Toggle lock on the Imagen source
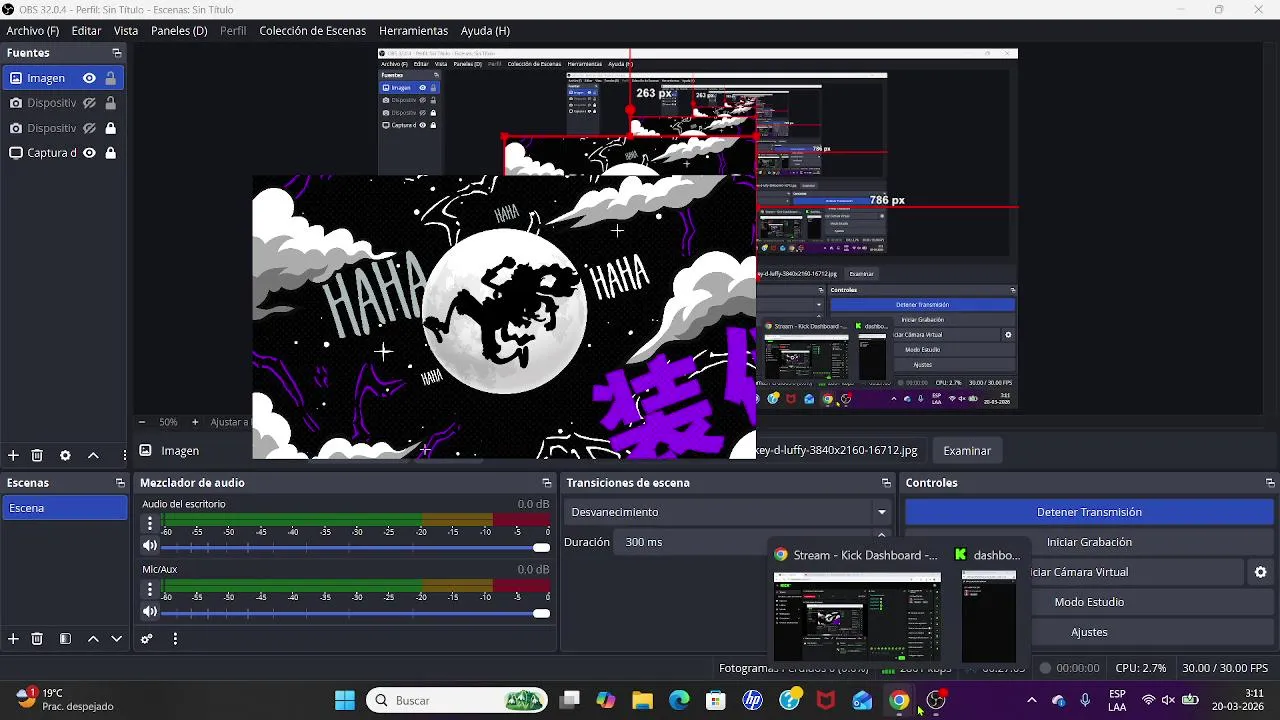Viewport: 1280px width, 720px height. tap(110, 78)
